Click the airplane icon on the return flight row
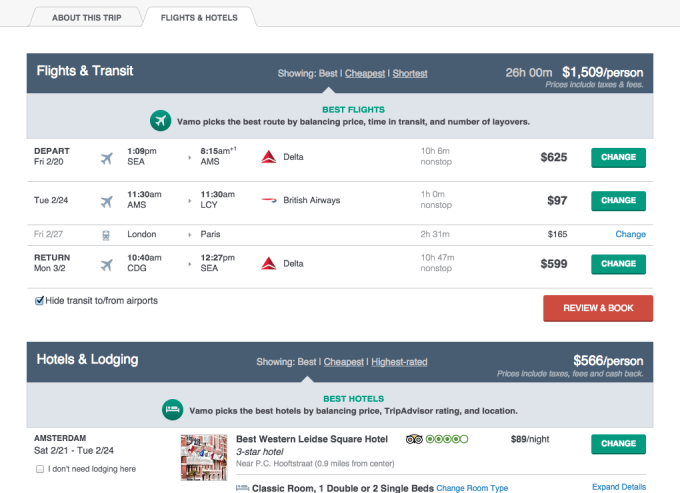The height and width of the screenshot is (493, 680). tap(106, 264)
